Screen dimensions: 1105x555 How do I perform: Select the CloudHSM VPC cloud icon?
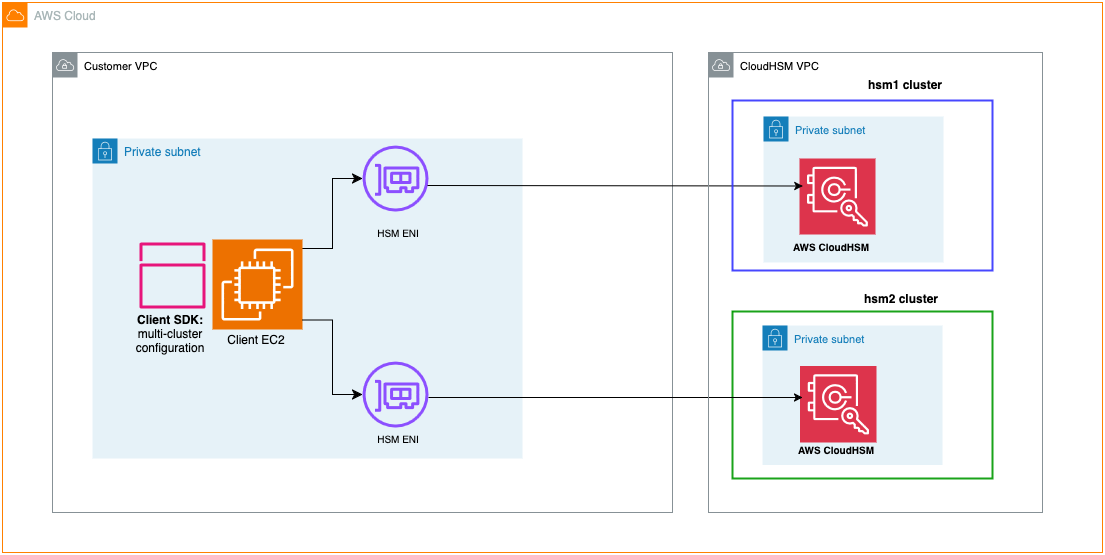720,66
